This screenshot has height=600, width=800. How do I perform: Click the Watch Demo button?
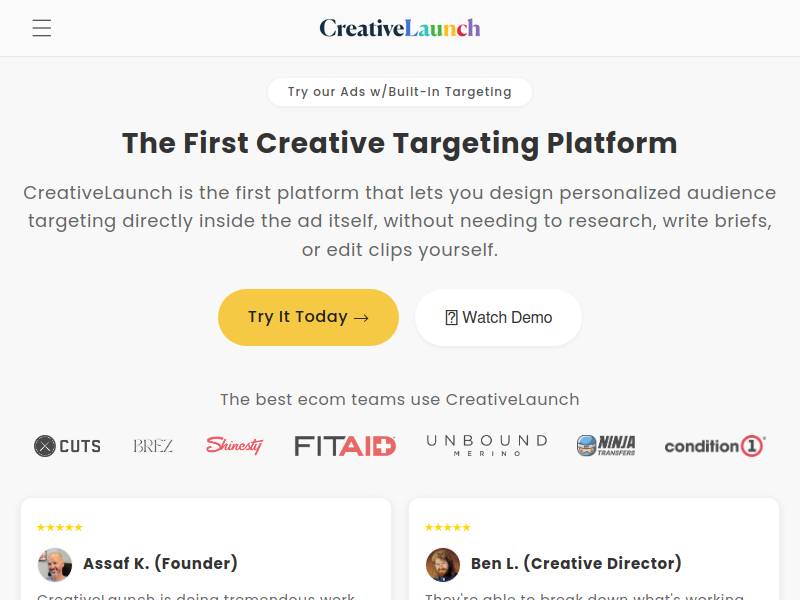tap(498, 317)
